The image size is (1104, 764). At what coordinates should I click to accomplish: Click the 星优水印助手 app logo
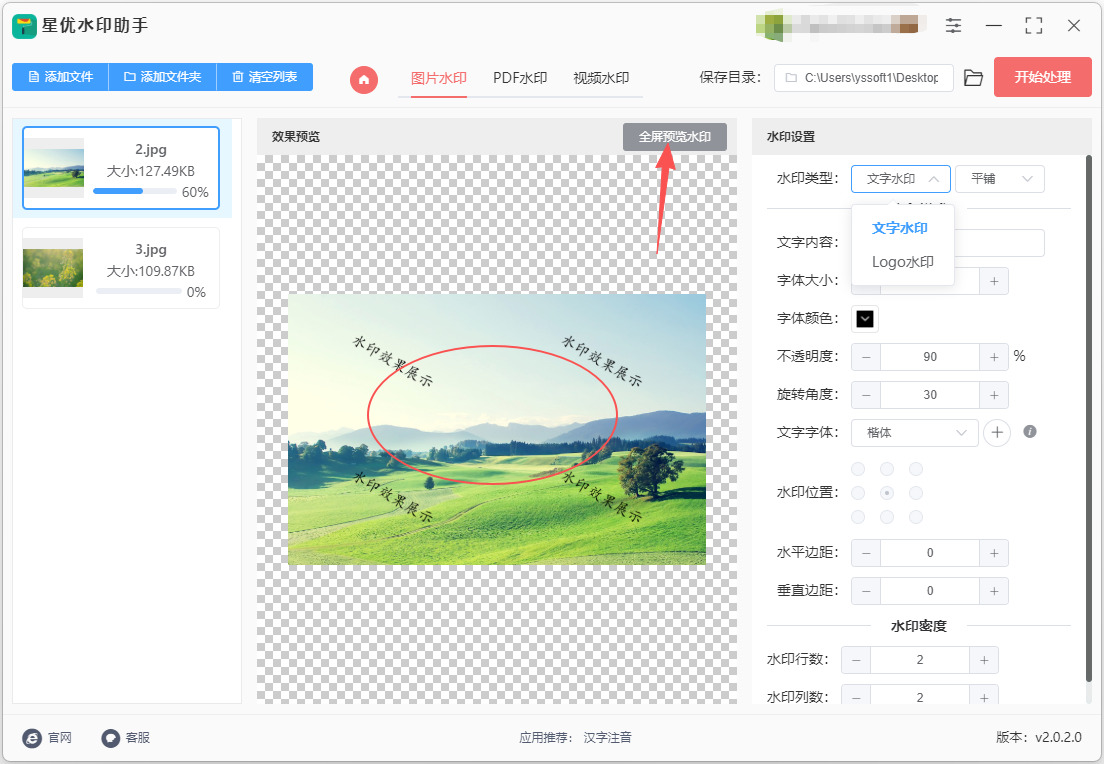(24, 26)
